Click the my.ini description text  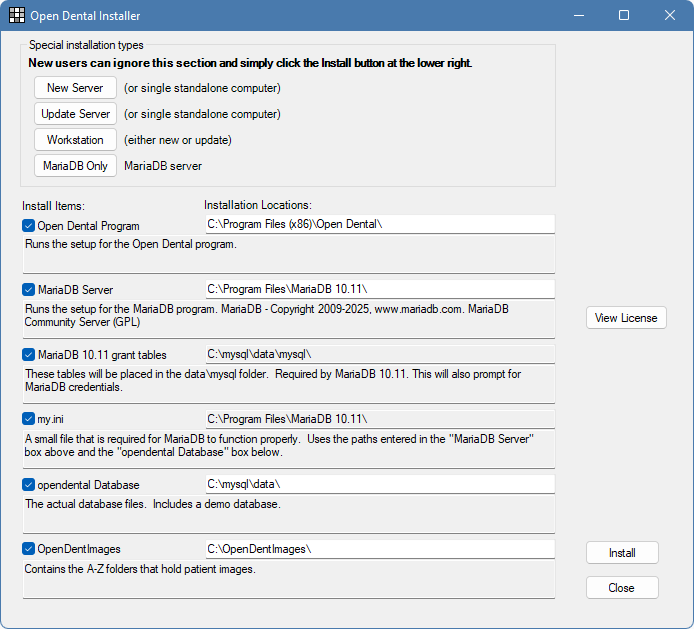coord(279,445)
